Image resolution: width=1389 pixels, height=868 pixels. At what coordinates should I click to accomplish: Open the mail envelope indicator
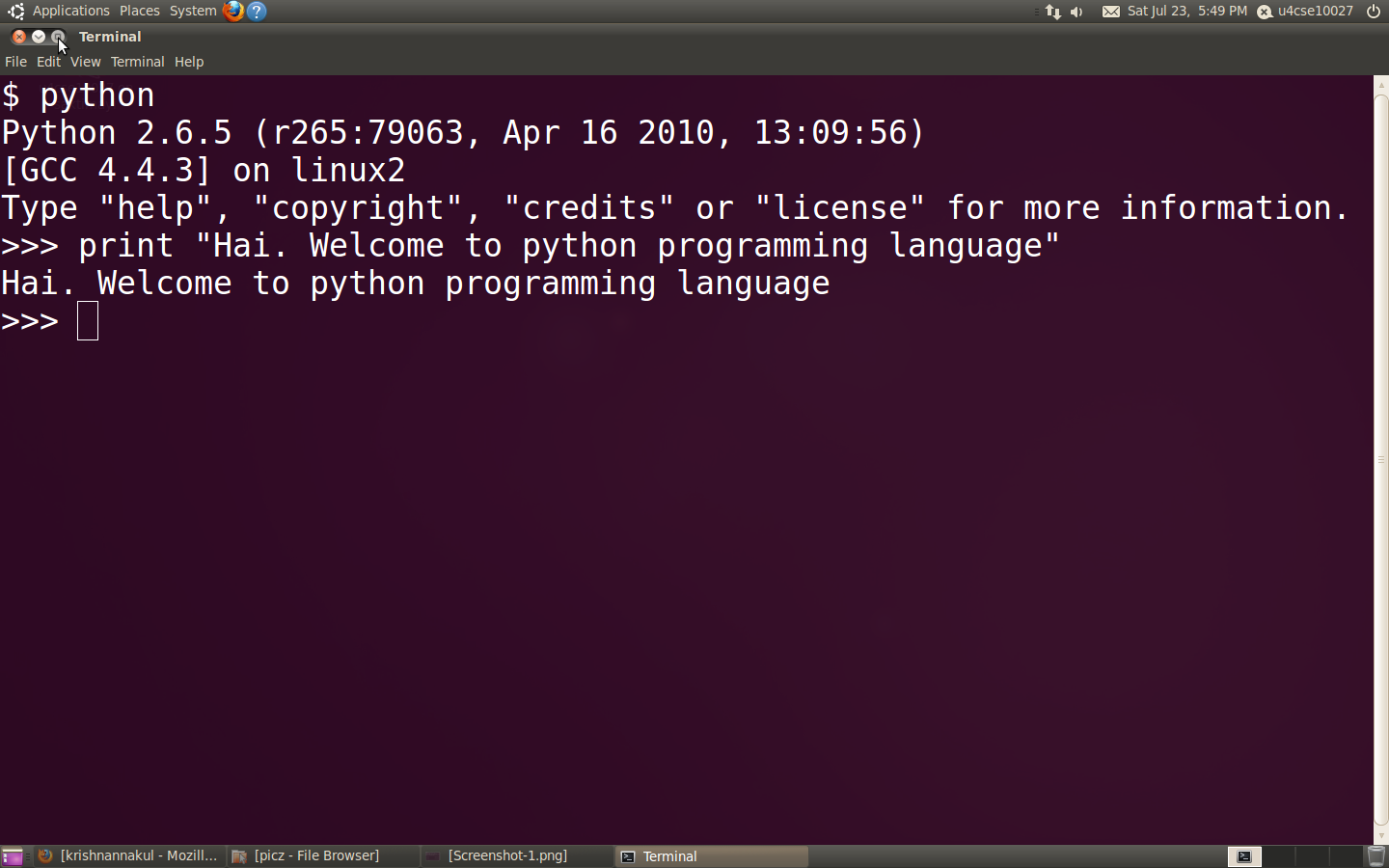pos(1111,12)
